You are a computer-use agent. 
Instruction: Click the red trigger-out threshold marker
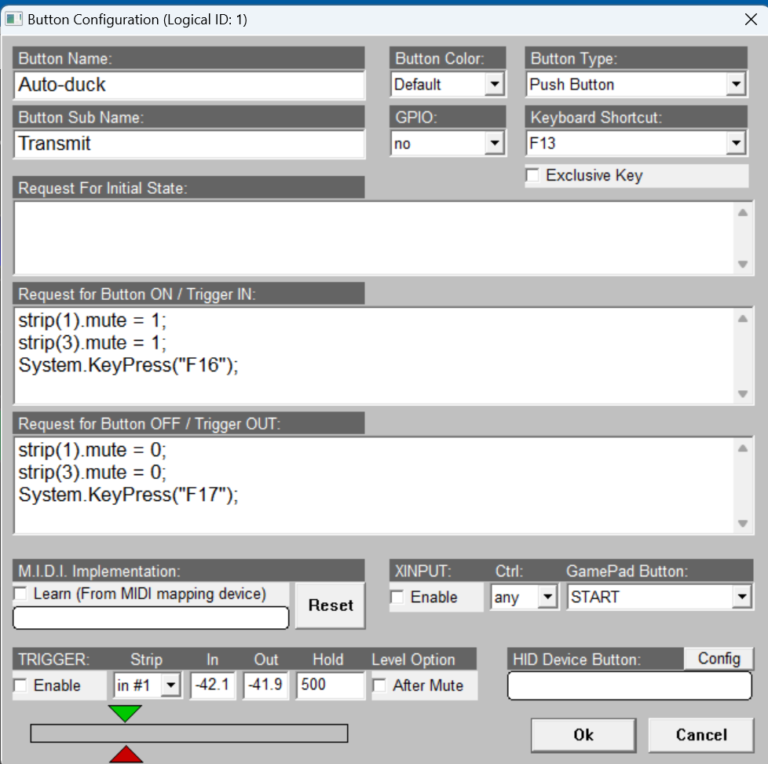126,754
